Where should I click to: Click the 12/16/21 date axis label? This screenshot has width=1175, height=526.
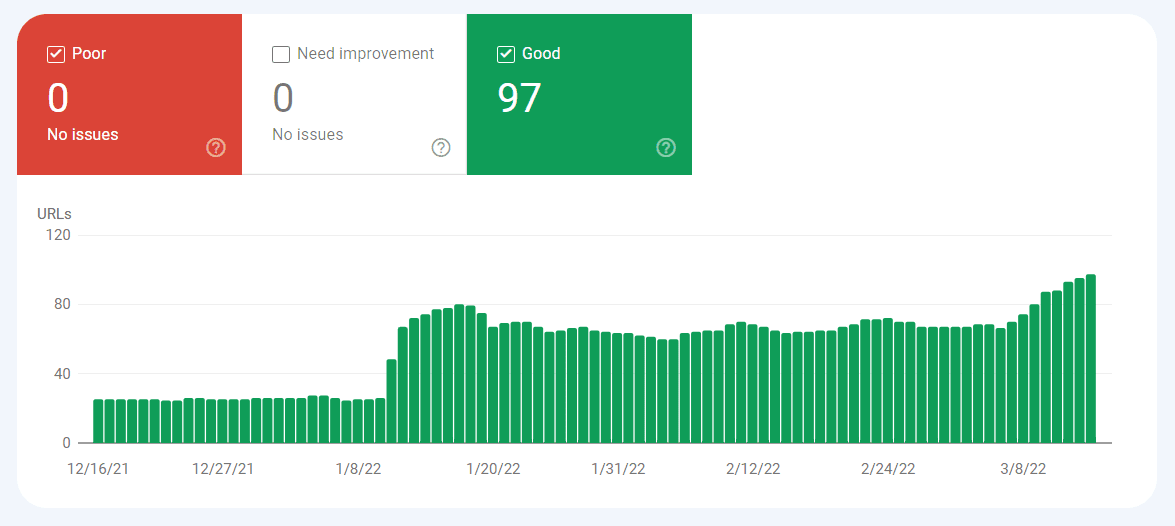click(x=98, y=469)
